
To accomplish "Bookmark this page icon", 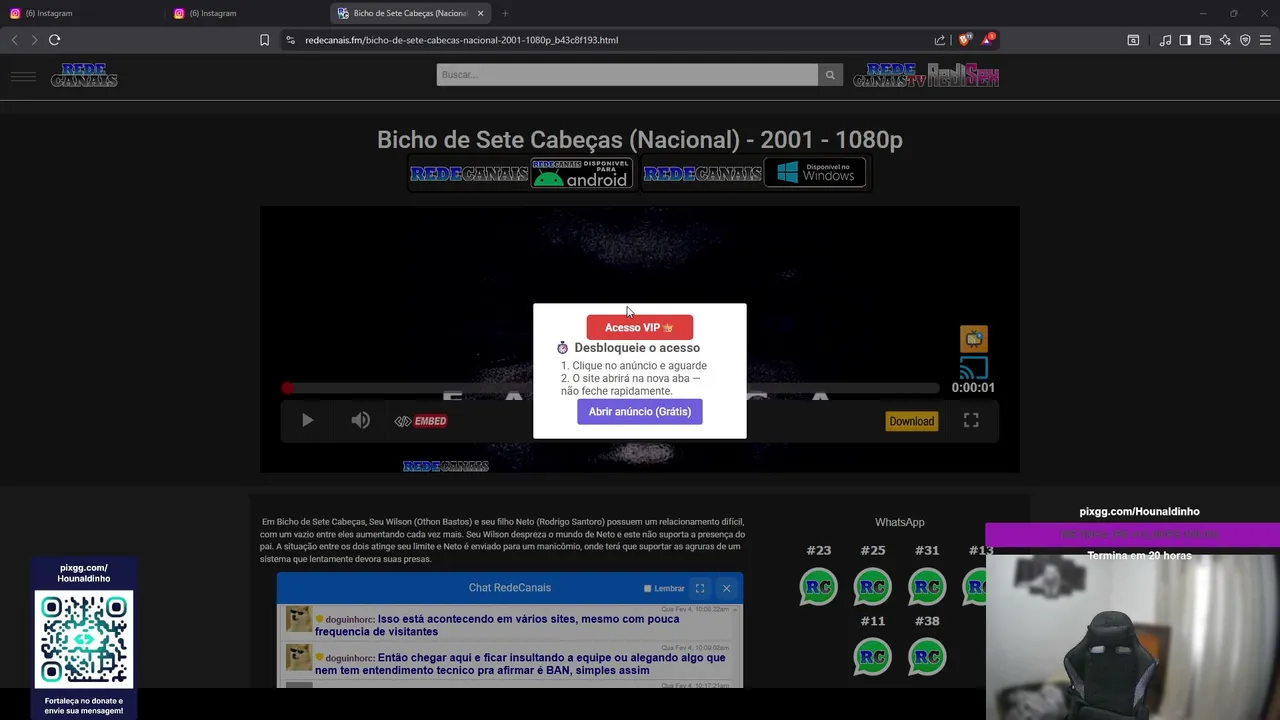I will point(264,40).
